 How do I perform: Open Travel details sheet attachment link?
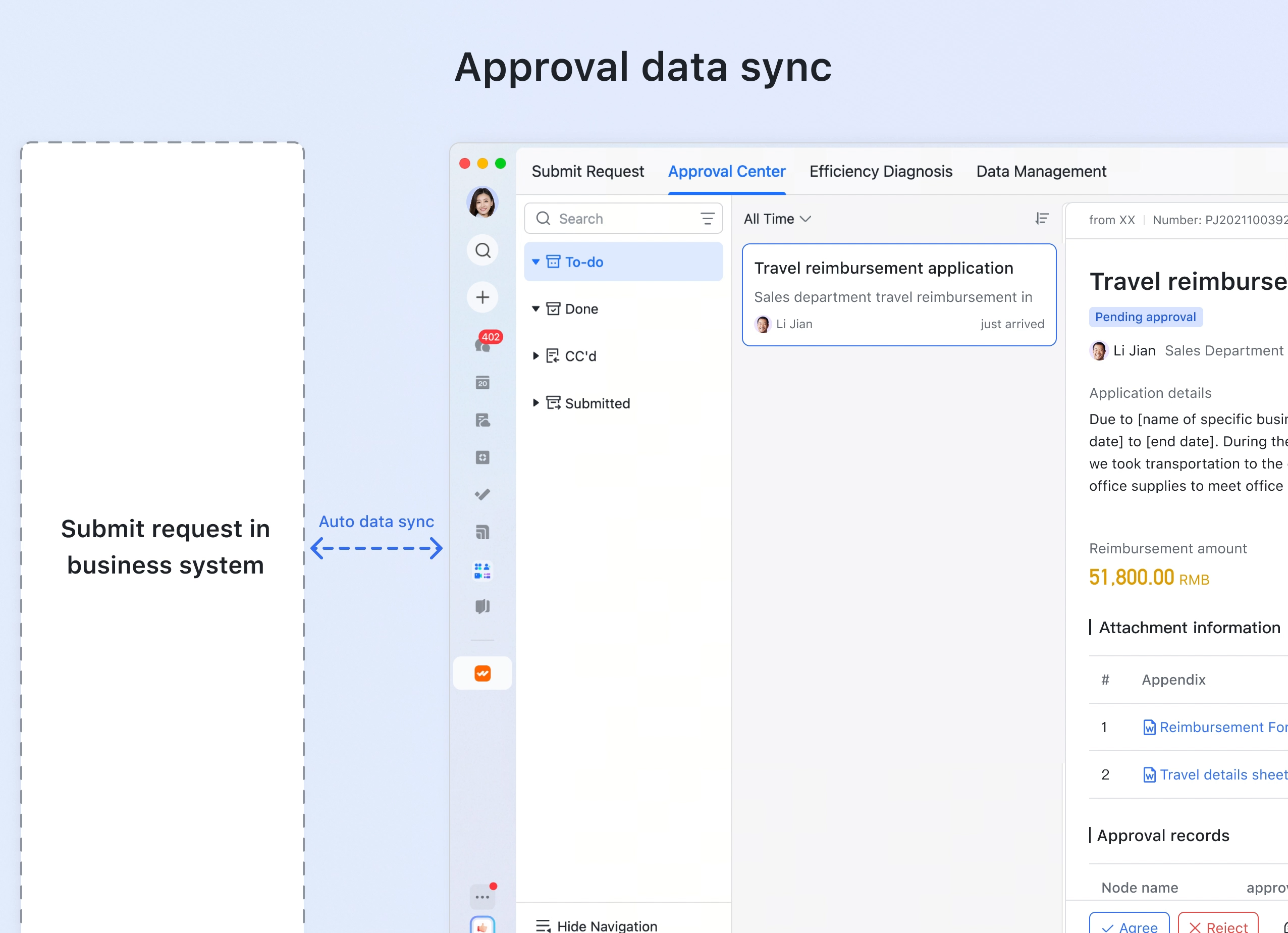click(x=1221, y=774)
